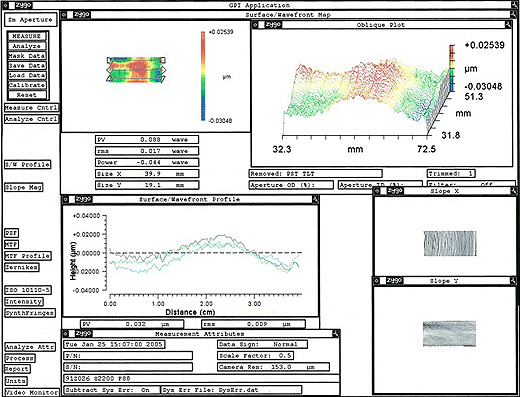Click the P/N input field

tap(128, 356)
